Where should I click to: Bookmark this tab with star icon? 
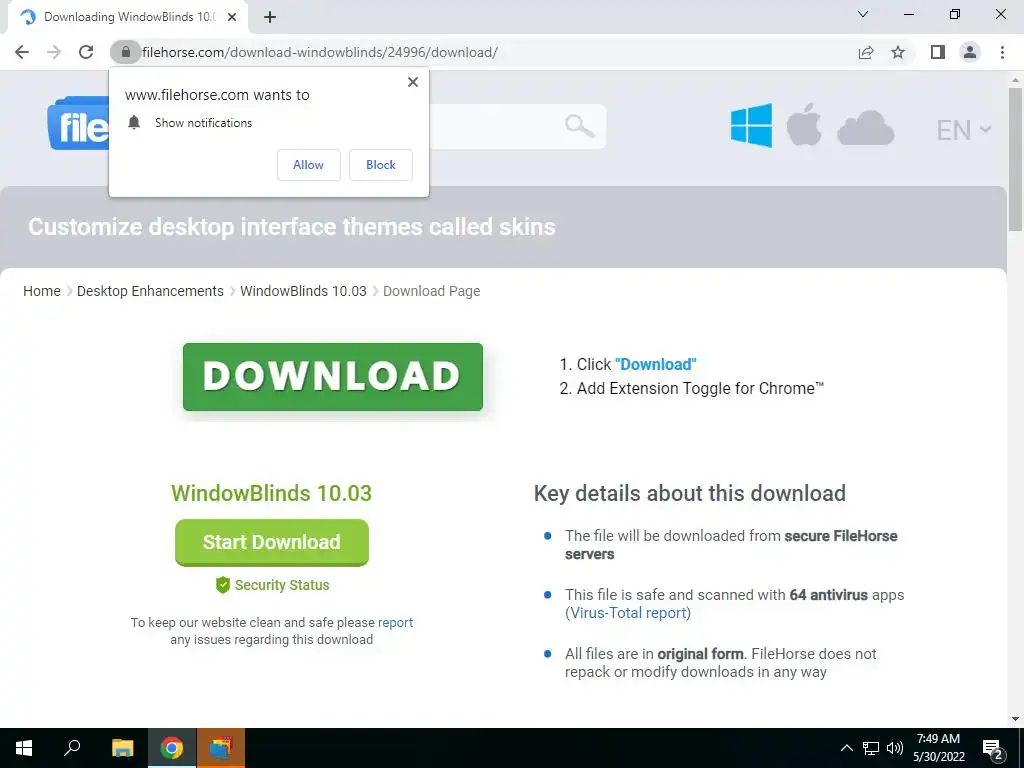coord(898,52)
